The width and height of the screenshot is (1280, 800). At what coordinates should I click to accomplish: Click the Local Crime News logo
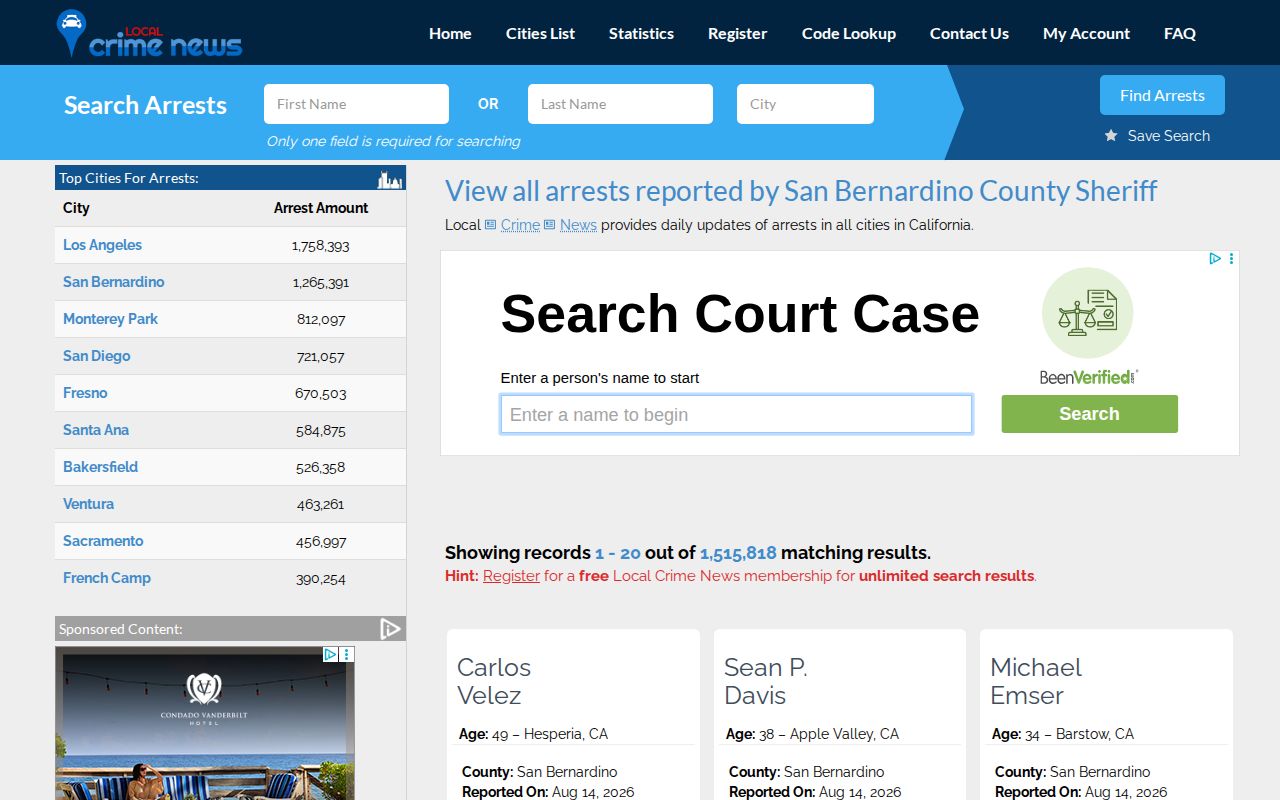click(150, 34)
